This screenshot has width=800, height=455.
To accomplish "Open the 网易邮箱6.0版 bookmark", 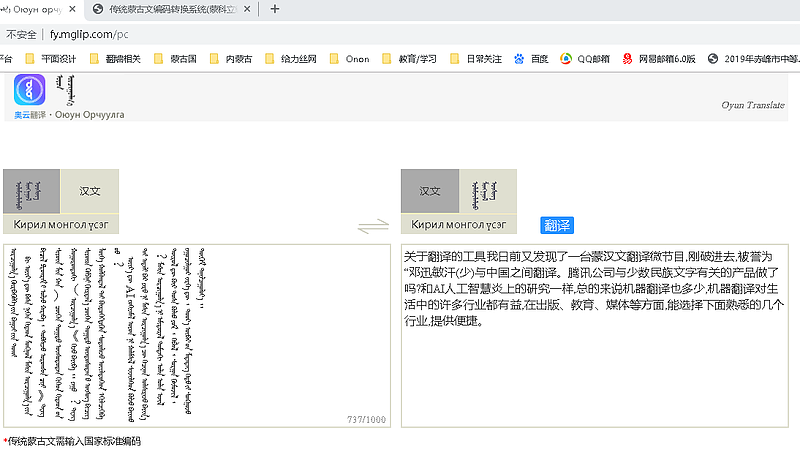I will pos(659,59).
